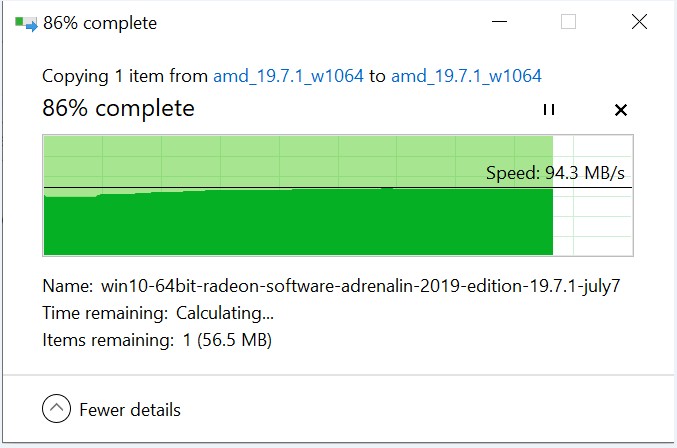
Task: Click the dark green throughput graph area
Action: pos(298,222)
